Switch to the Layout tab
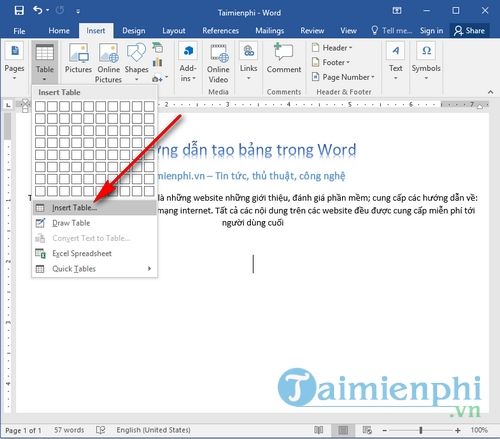Image resolution: width=500 pixels, height=439 pixels. (x=174, y=31)
